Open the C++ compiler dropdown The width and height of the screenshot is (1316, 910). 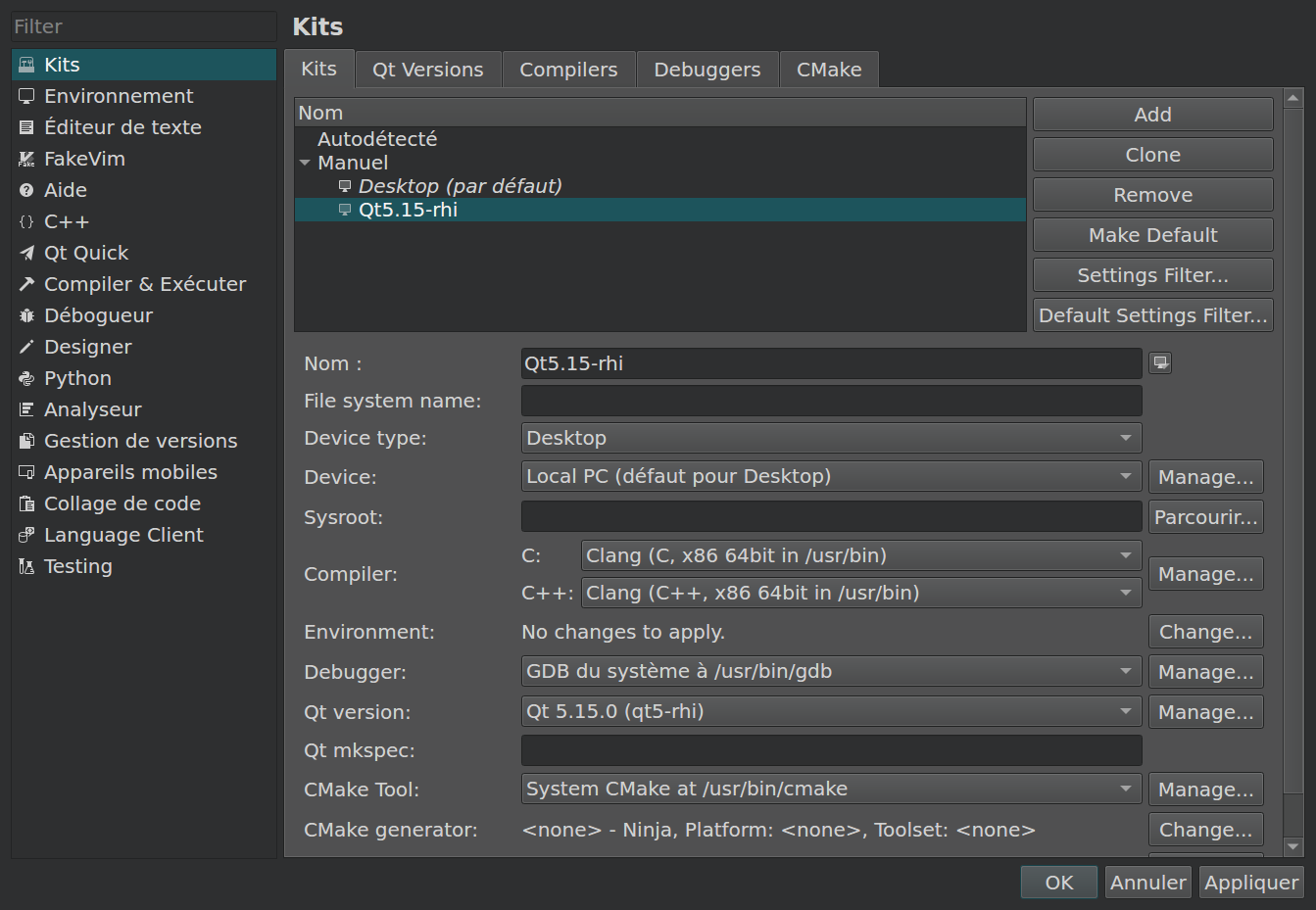(860, 593)
